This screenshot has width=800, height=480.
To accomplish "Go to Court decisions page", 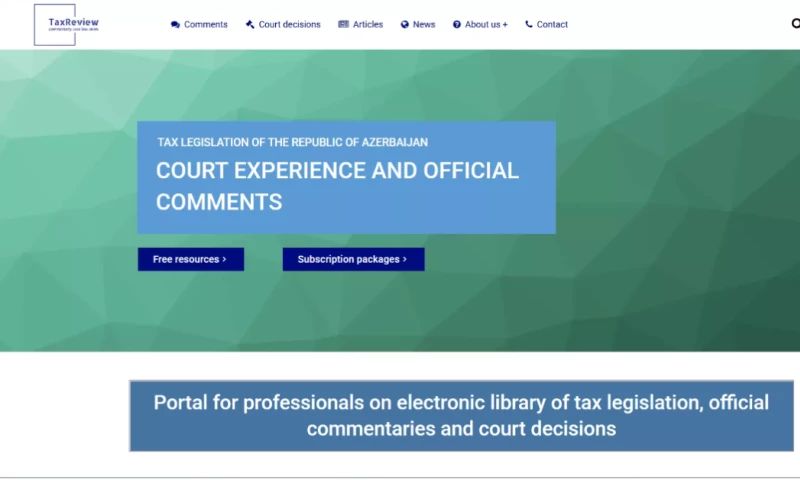I will (x=289, y=24).
